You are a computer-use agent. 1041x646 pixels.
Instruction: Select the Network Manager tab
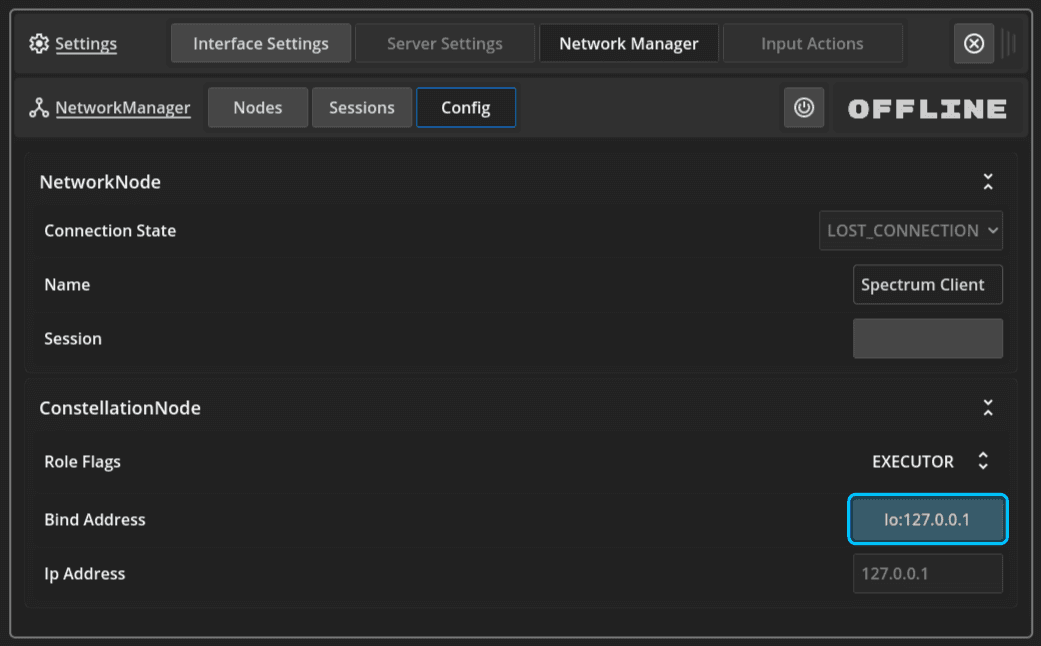click(629, 44)
